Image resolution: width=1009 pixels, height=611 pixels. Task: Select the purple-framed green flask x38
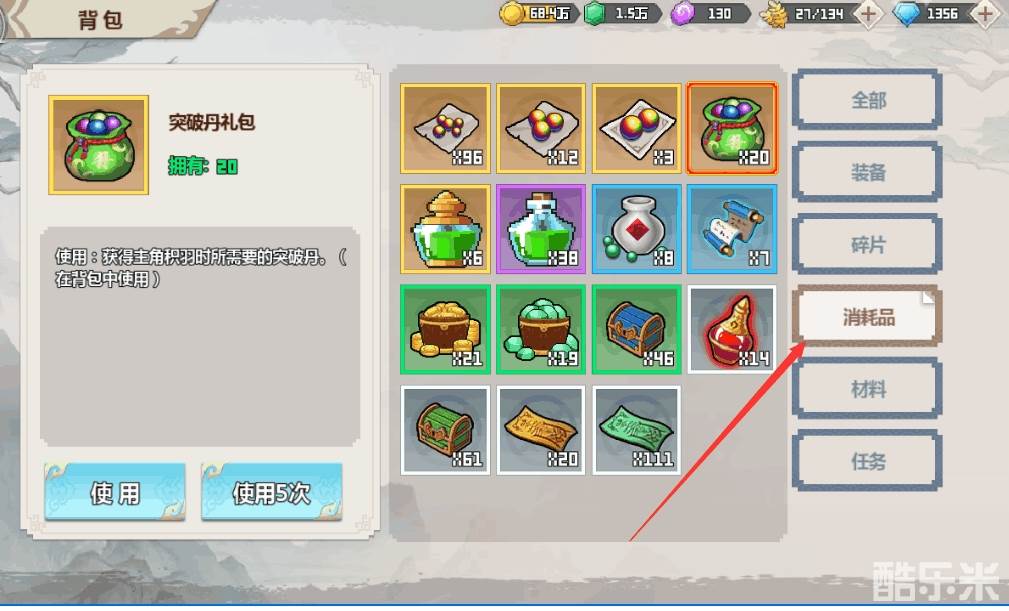[541, 229]
